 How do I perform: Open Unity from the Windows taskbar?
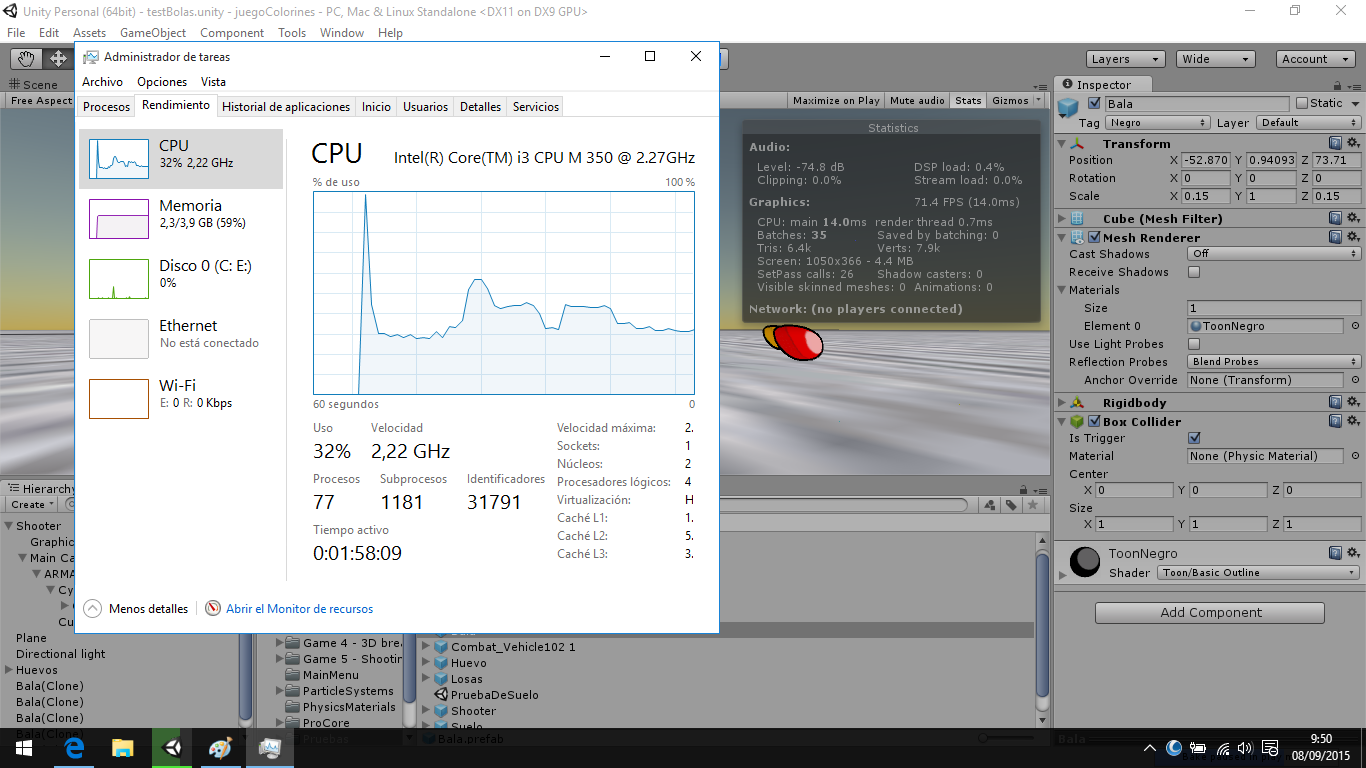tap(172, 748)
